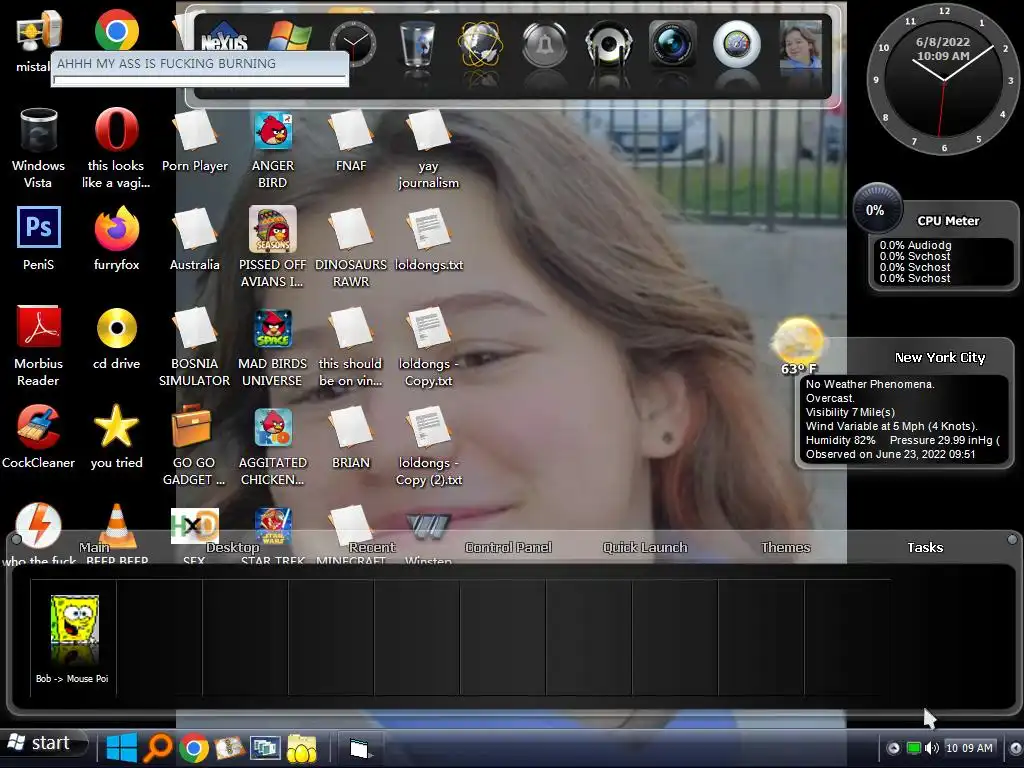The width and height of the screenshot is (1024, 768).
Task: Select the user photo thumbnail in the dock
Action: 801,44
